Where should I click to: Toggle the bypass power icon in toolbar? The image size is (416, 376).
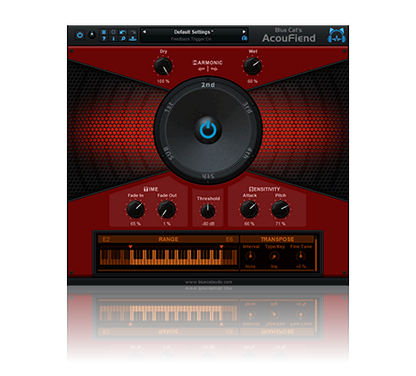point(80,35)
